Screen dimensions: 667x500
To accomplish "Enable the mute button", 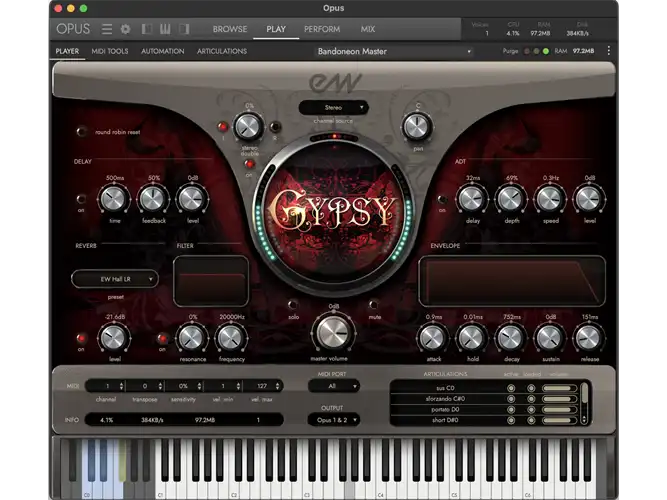I will [x=373, y=305].
